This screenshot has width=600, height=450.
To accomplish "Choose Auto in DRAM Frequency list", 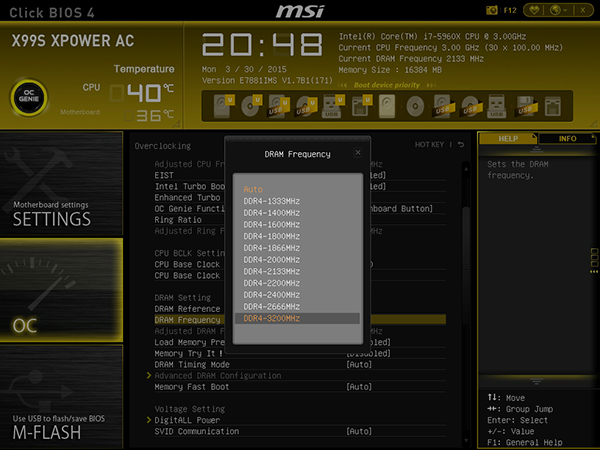I will point(297,189).
